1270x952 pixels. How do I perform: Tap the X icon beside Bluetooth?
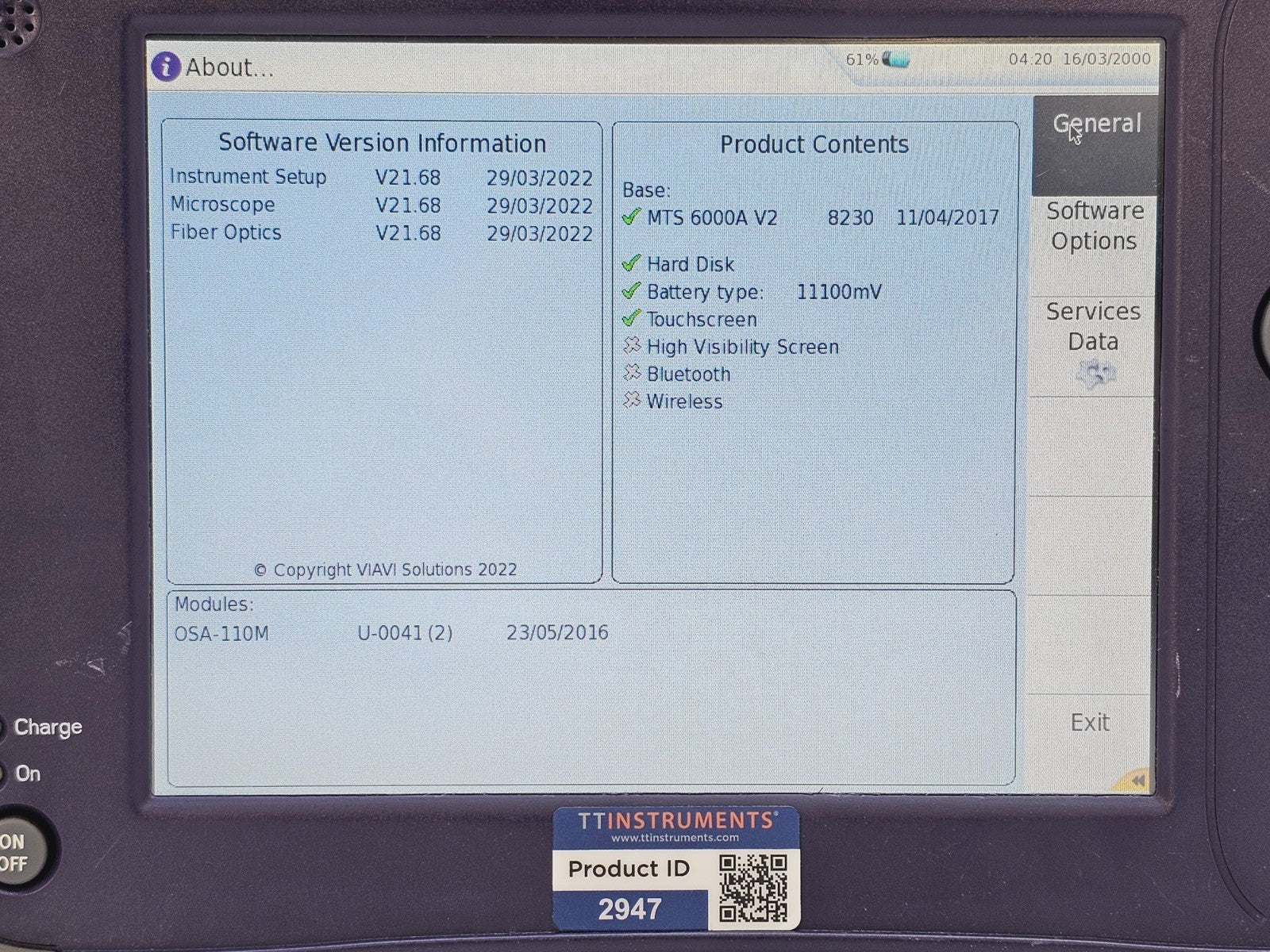(631, 373)
